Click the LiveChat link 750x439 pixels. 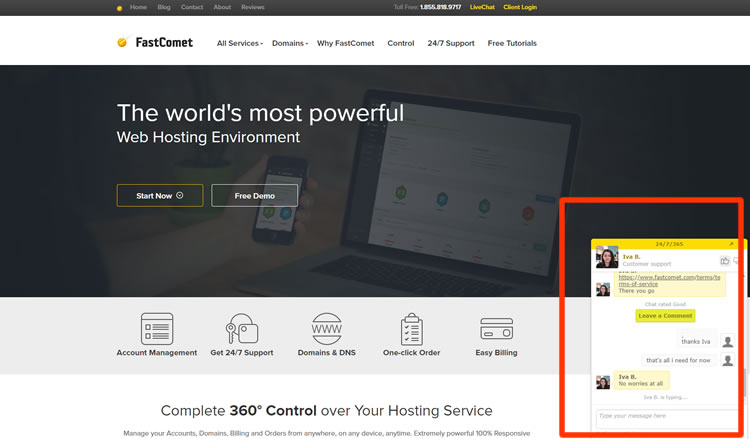pyautogui.click(x=482, y=7)
